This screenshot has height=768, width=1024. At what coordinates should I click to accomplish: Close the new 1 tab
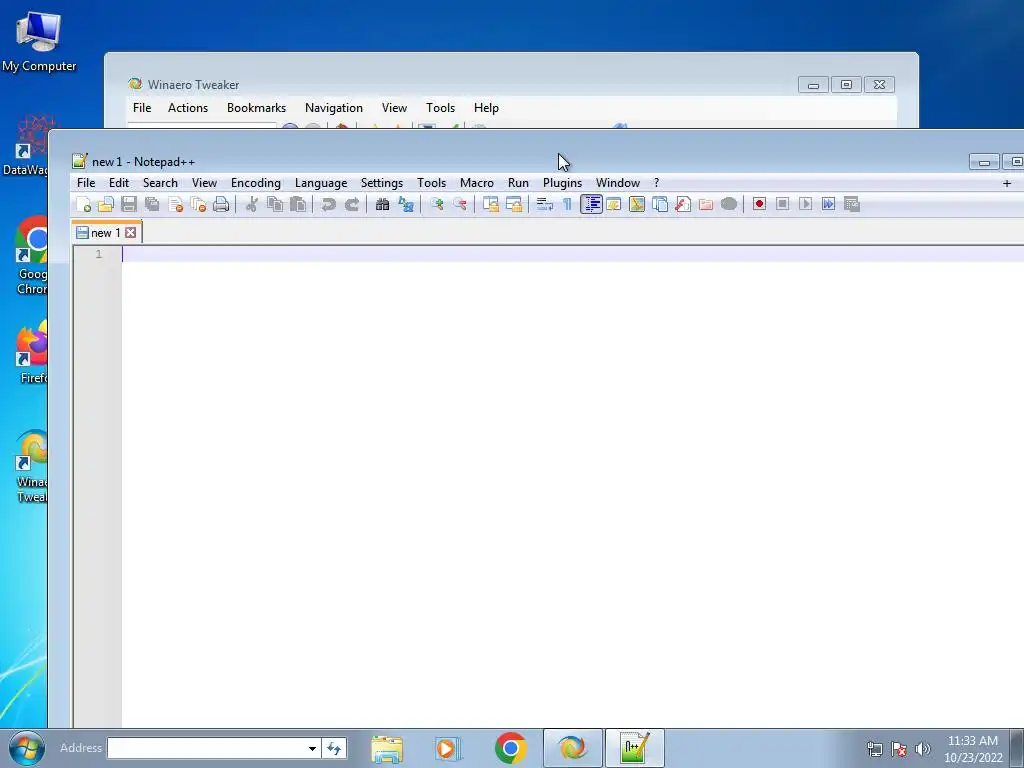(x=131, y=232)
